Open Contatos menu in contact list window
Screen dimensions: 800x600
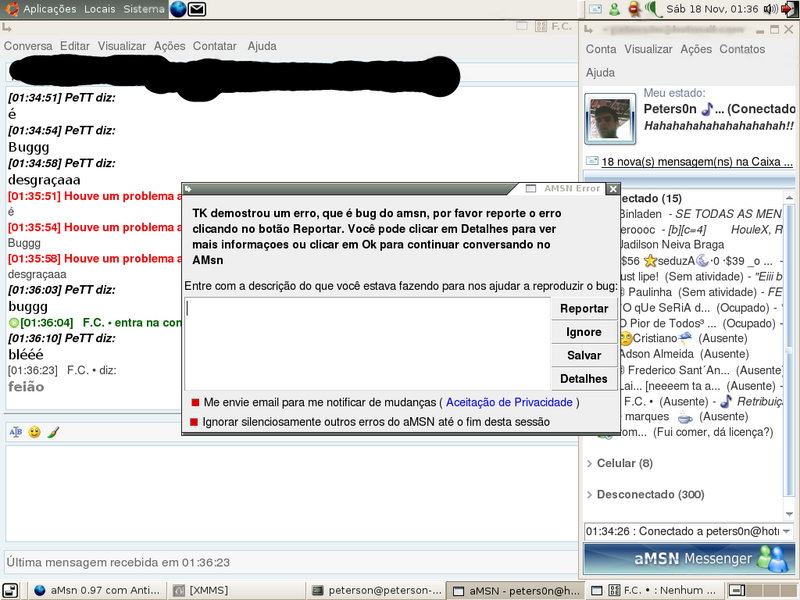tap(742, 49)
